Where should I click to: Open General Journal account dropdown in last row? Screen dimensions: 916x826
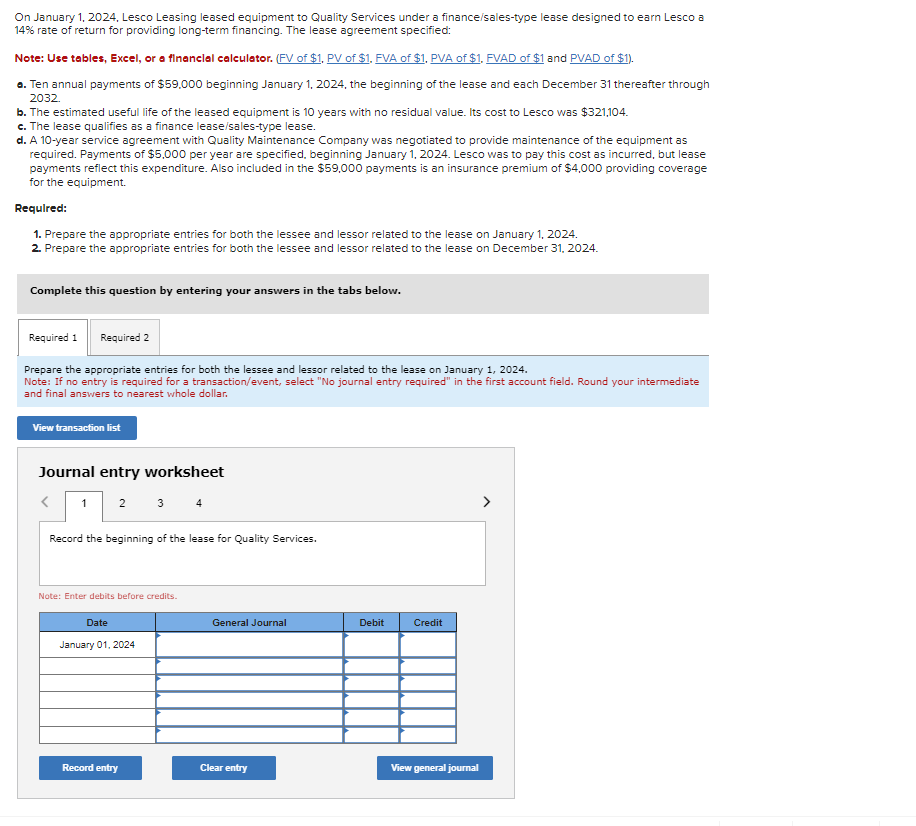tap(249, 735)
